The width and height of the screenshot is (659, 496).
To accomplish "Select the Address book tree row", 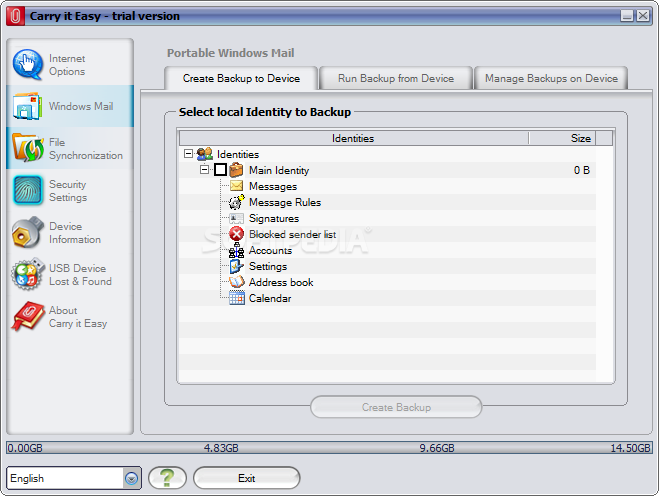I will (x=387, y=282).
